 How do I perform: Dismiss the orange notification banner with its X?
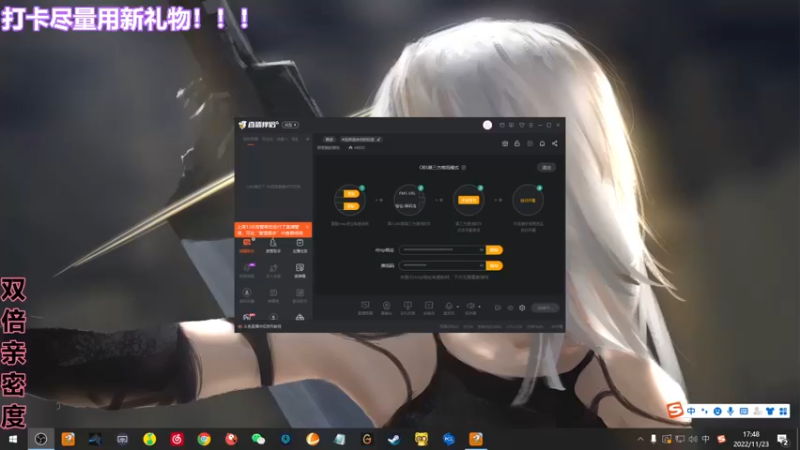(x=307, y=227)
